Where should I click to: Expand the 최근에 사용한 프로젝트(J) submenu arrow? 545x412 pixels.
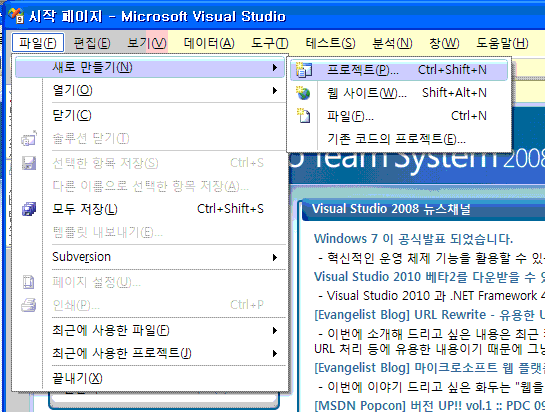point(275,354)
